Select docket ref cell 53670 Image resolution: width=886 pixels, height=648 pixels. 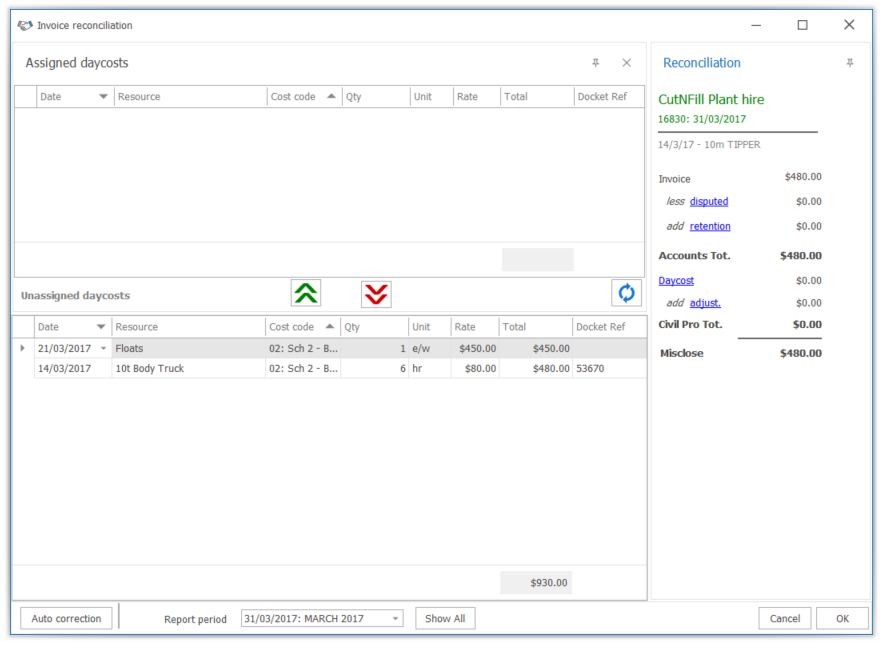[x=610, y=368]
